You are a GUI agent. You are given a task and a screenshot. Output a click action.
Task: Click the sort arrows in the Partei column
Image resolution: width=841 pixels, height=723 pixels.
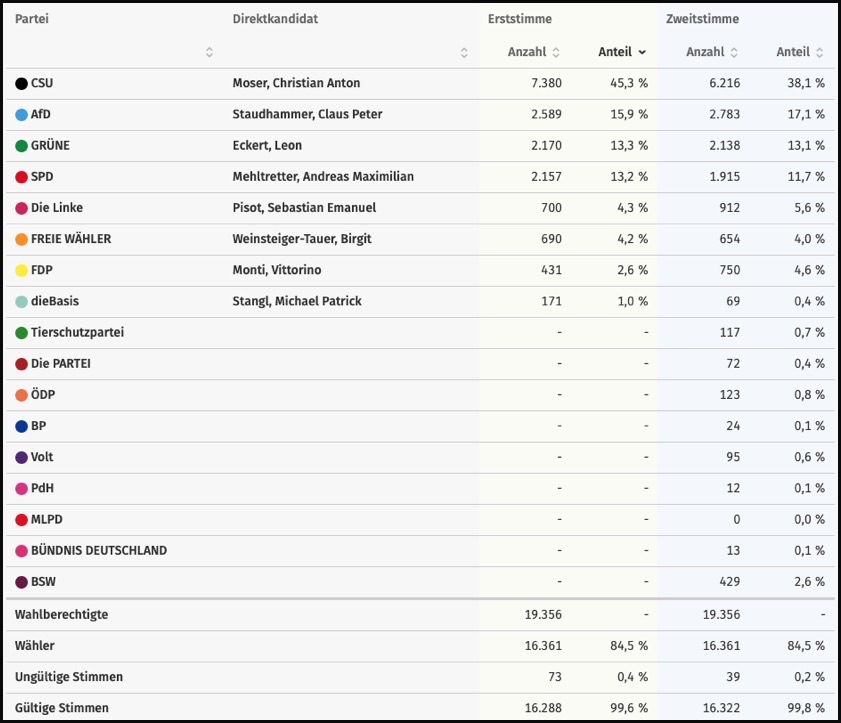[209, 52]
